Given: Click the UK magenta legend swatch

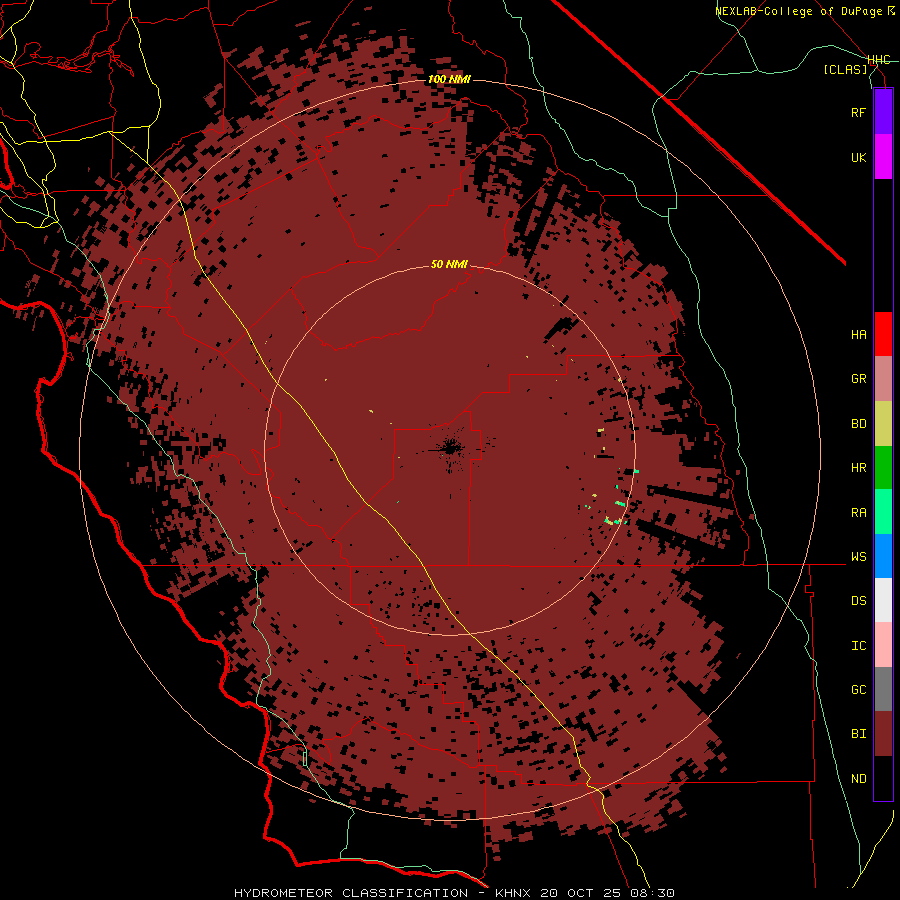Looking at the screenshot, I should point(883,157).
